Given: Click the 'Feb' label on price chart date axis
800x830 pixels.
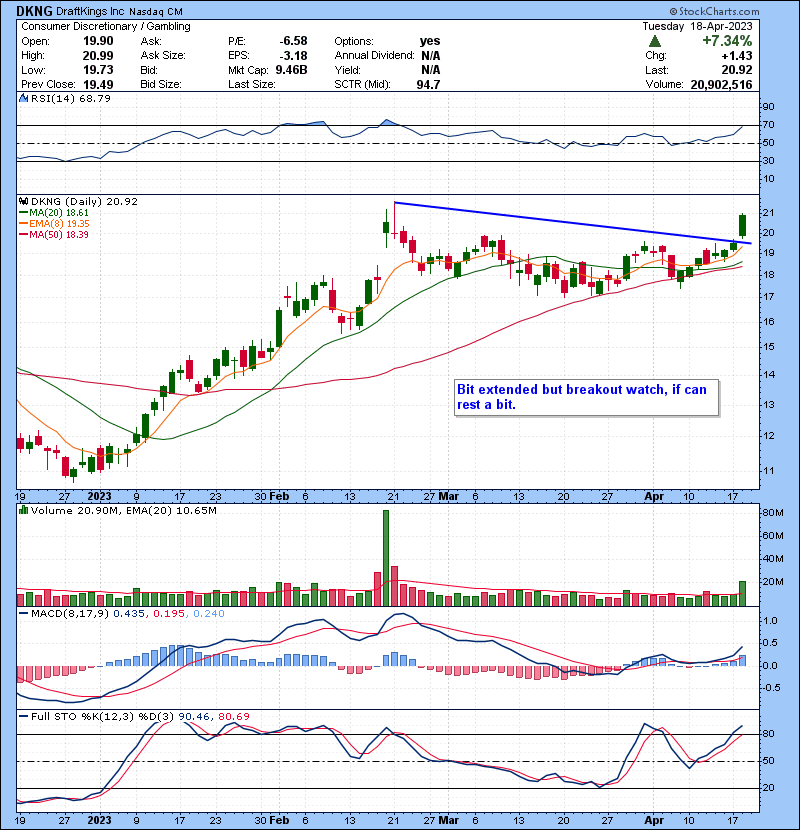Looking at the screenshot, I should (279, 497).
